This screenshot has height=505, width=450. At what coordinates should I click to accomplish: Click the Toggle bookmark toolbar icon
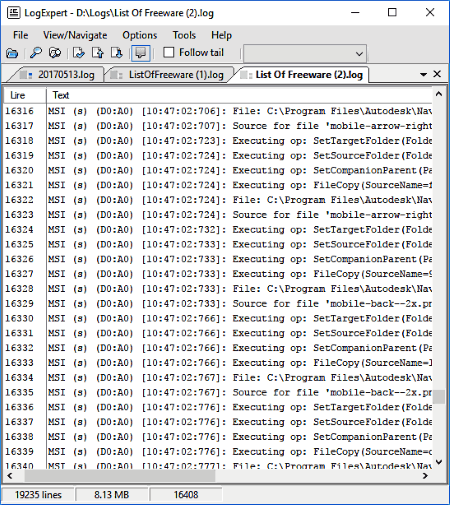click(79, 53)
